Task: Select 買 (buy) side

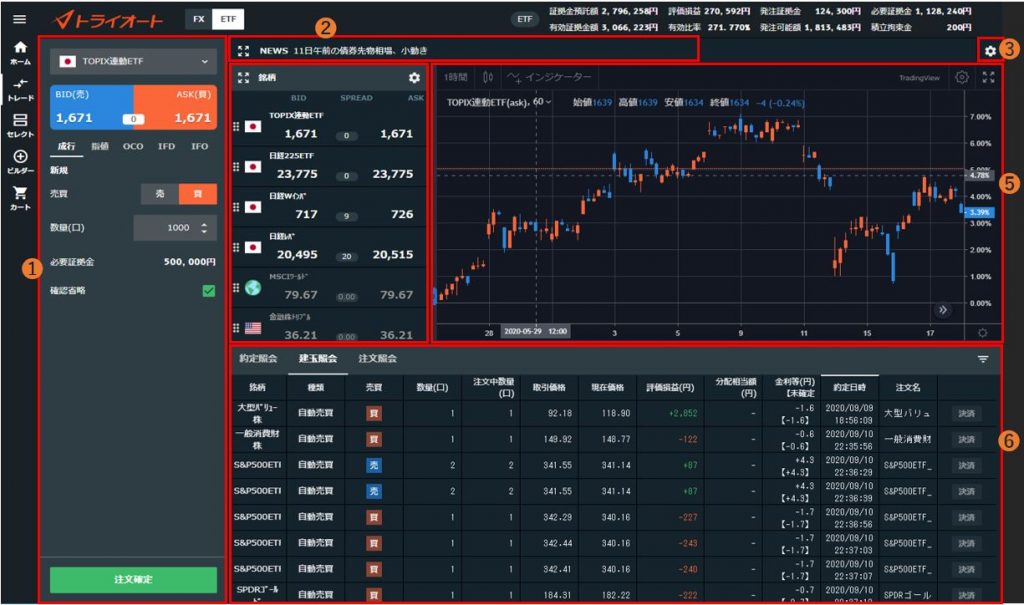Action: click(198, 194)
